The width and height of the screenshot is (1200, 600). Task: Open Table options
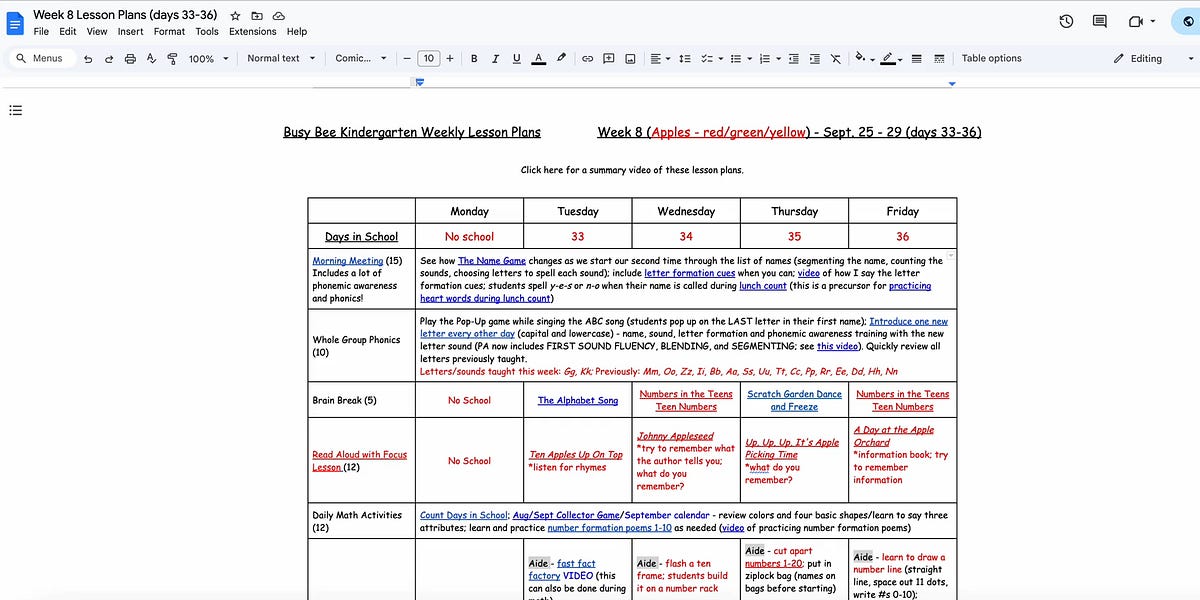click(991, 58)
